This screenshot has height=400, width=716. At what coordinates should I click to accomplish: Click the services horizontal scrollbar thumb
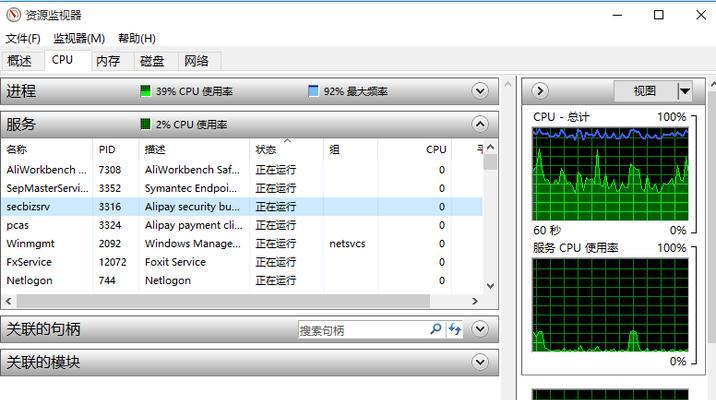pos(223,301)
